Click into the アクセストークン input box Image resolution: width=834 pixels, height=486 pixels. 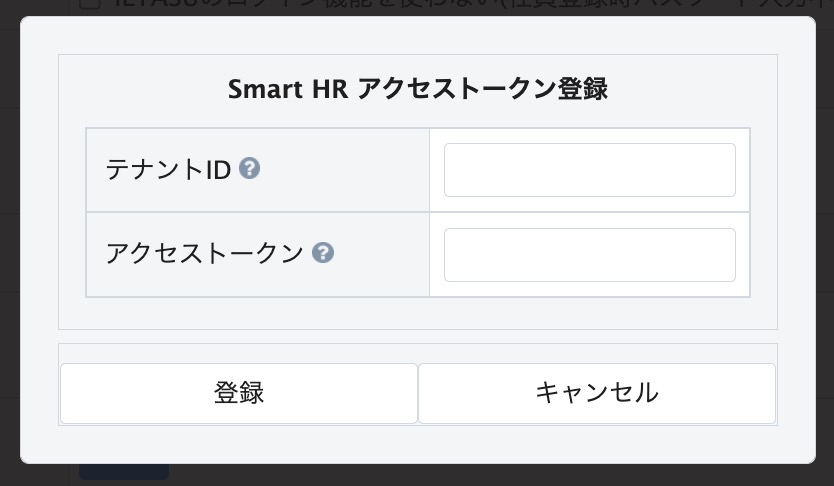589,255
